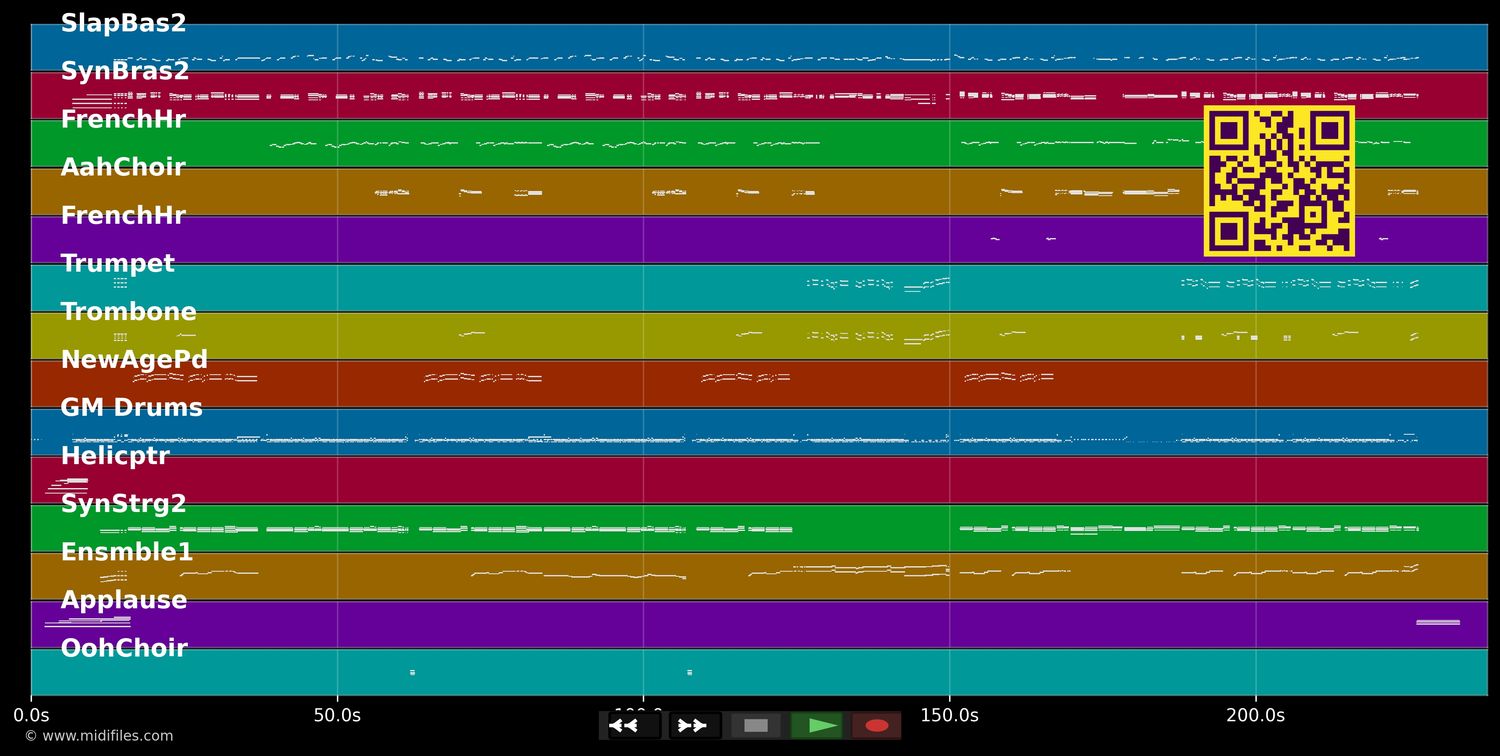
Task: Select the AahChoir track label
Action: 123,167
